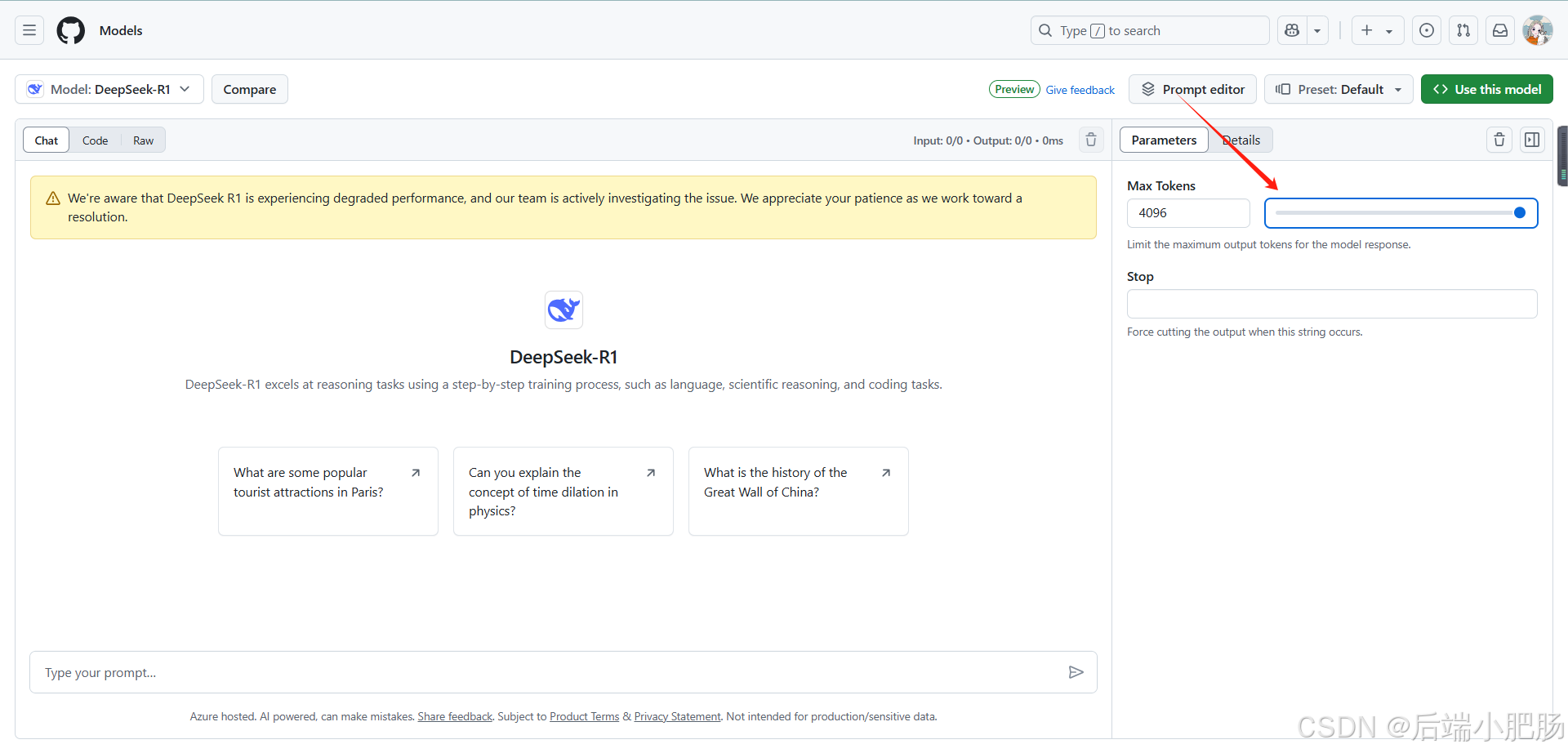Image resolution: width=1568 pixels, height=753 pixels.
Task: Select the Raw view tab
Action: tap(143, 140)
